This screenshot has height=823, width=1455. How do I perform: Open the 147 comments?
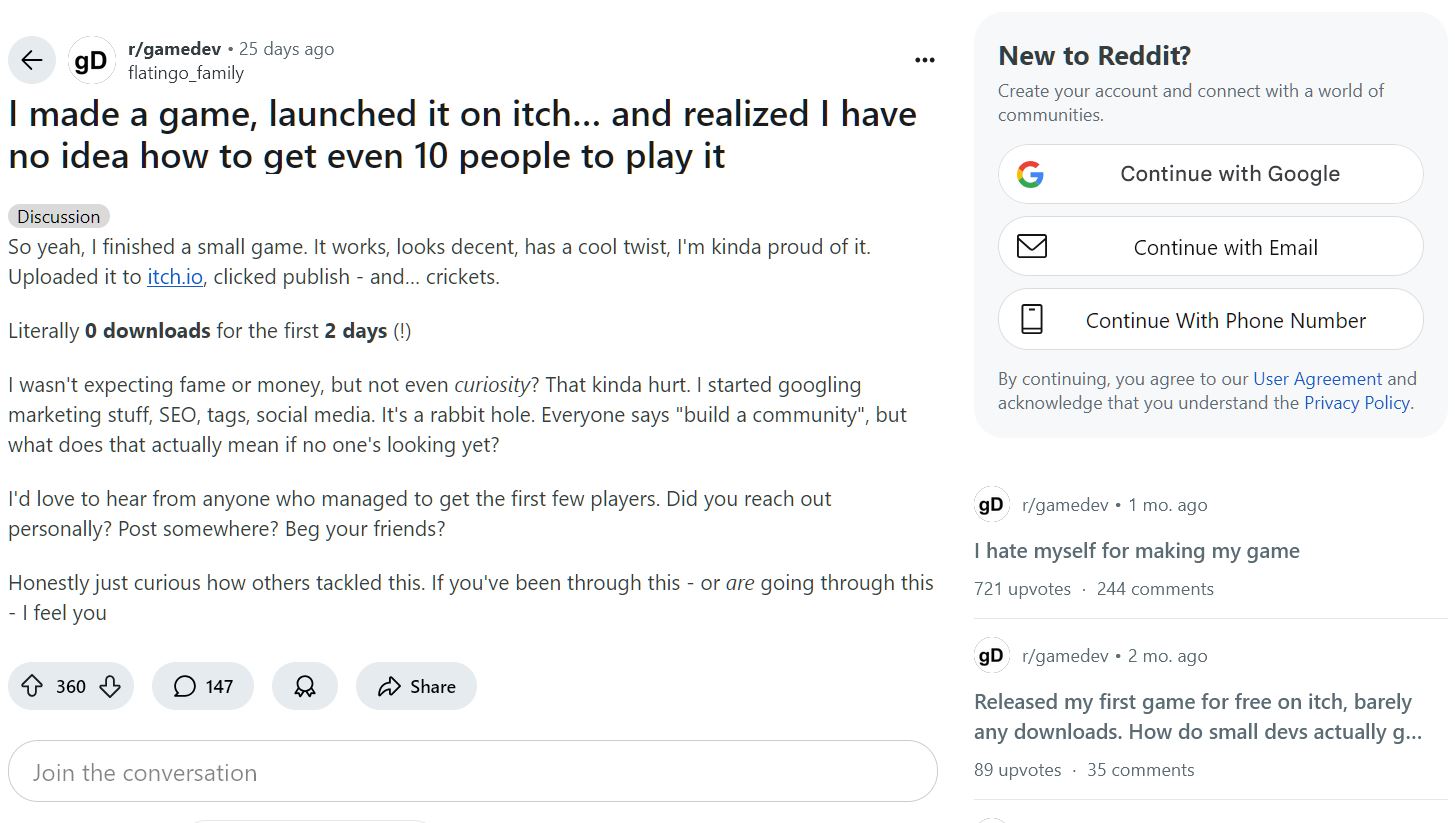(203, 686)
